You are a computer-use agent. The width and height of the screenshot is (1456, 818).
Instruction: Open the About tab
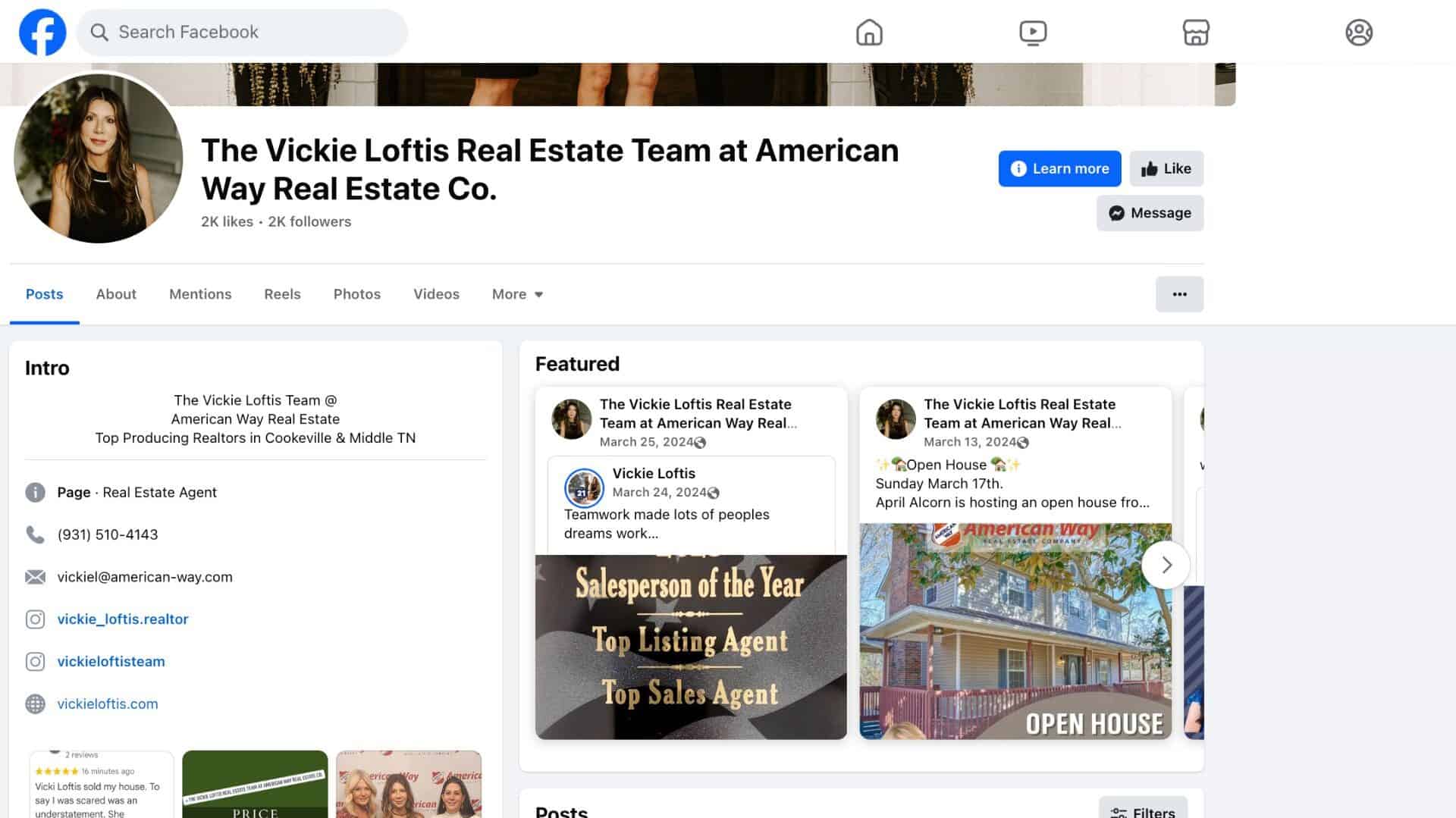click(x=116, y=294)
